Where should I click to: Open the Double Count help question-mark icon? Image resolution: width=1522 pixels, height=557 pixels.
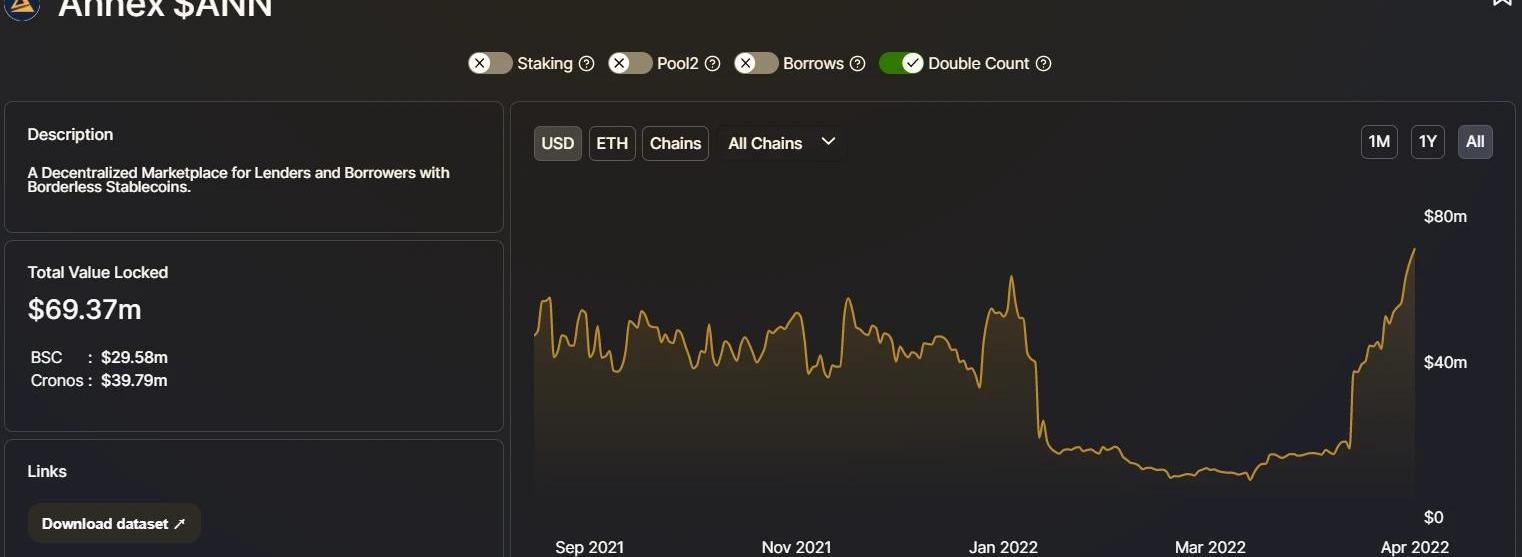click(1044, 63)
